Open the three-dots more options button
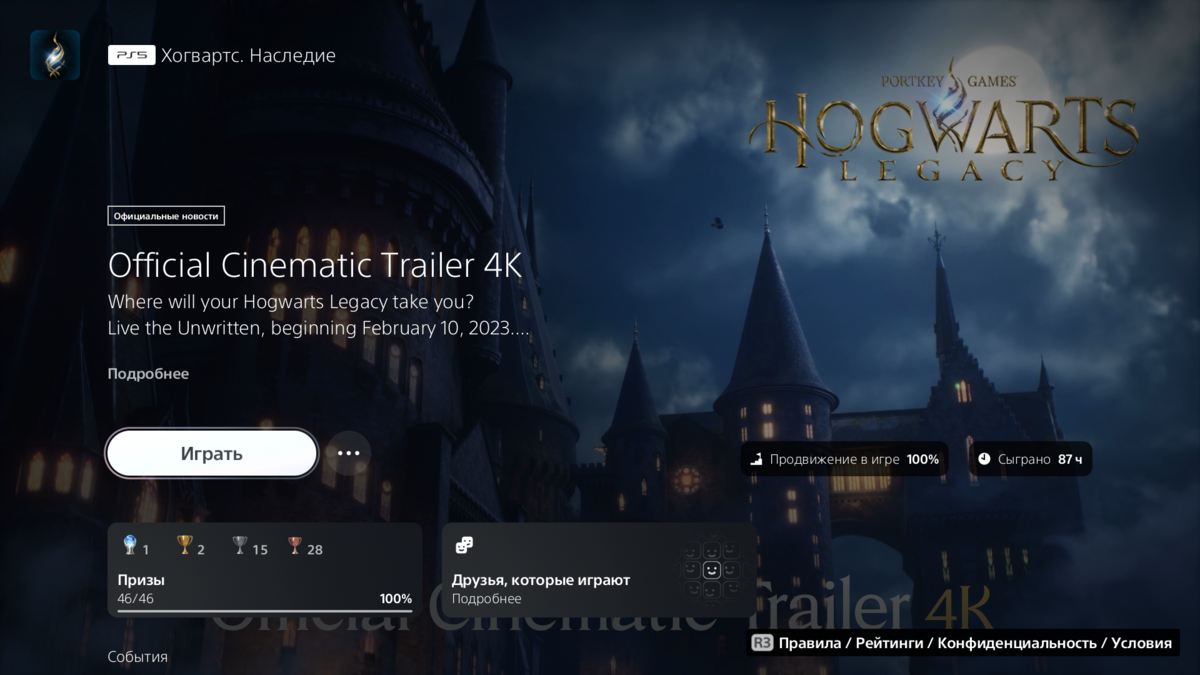Screen dimensions: 1200x675 click(348, 453)
